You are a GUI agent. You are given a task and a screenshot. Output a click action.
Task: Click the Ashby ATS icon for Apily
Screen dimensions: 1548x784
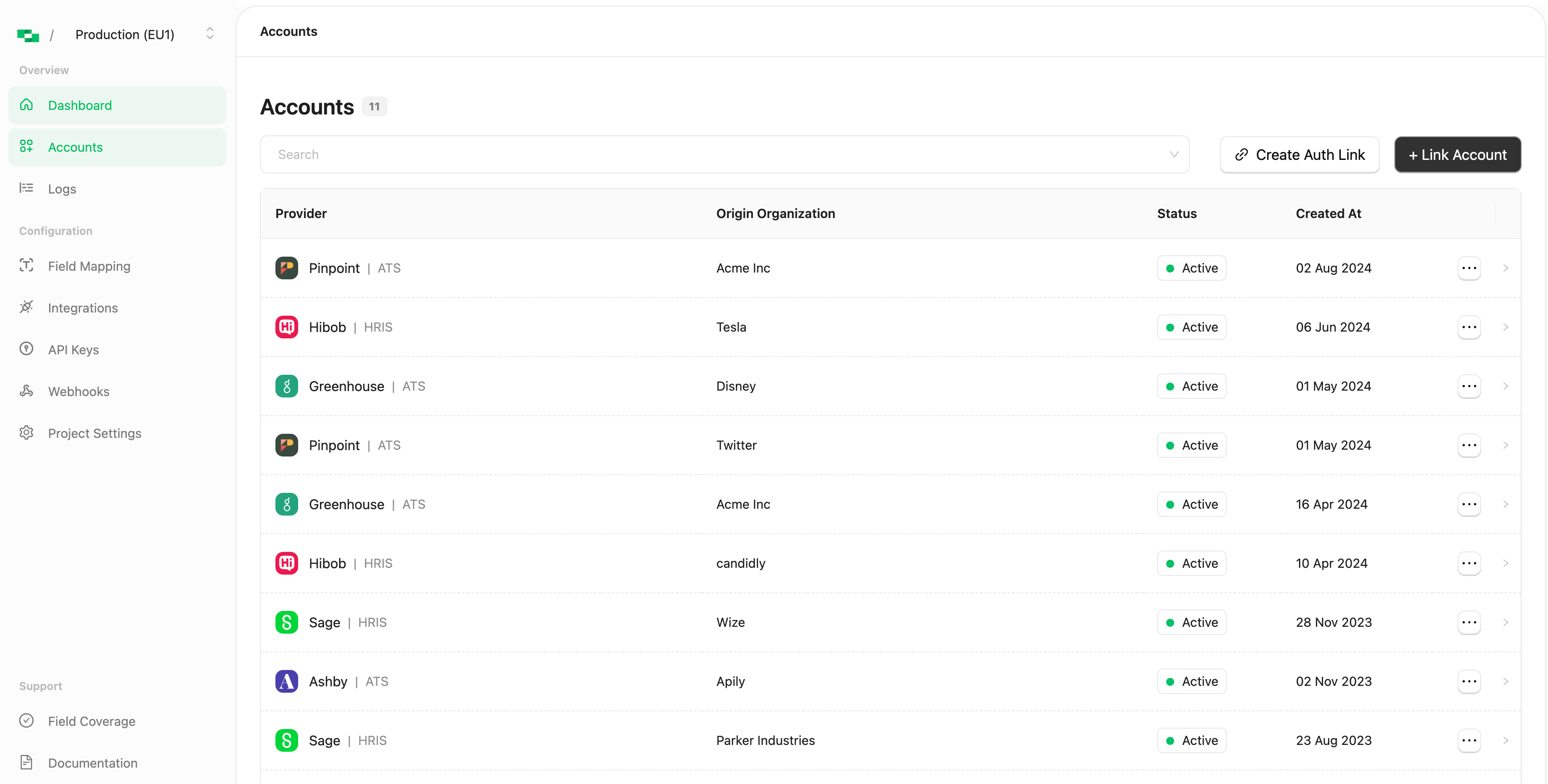coord(287,681)
